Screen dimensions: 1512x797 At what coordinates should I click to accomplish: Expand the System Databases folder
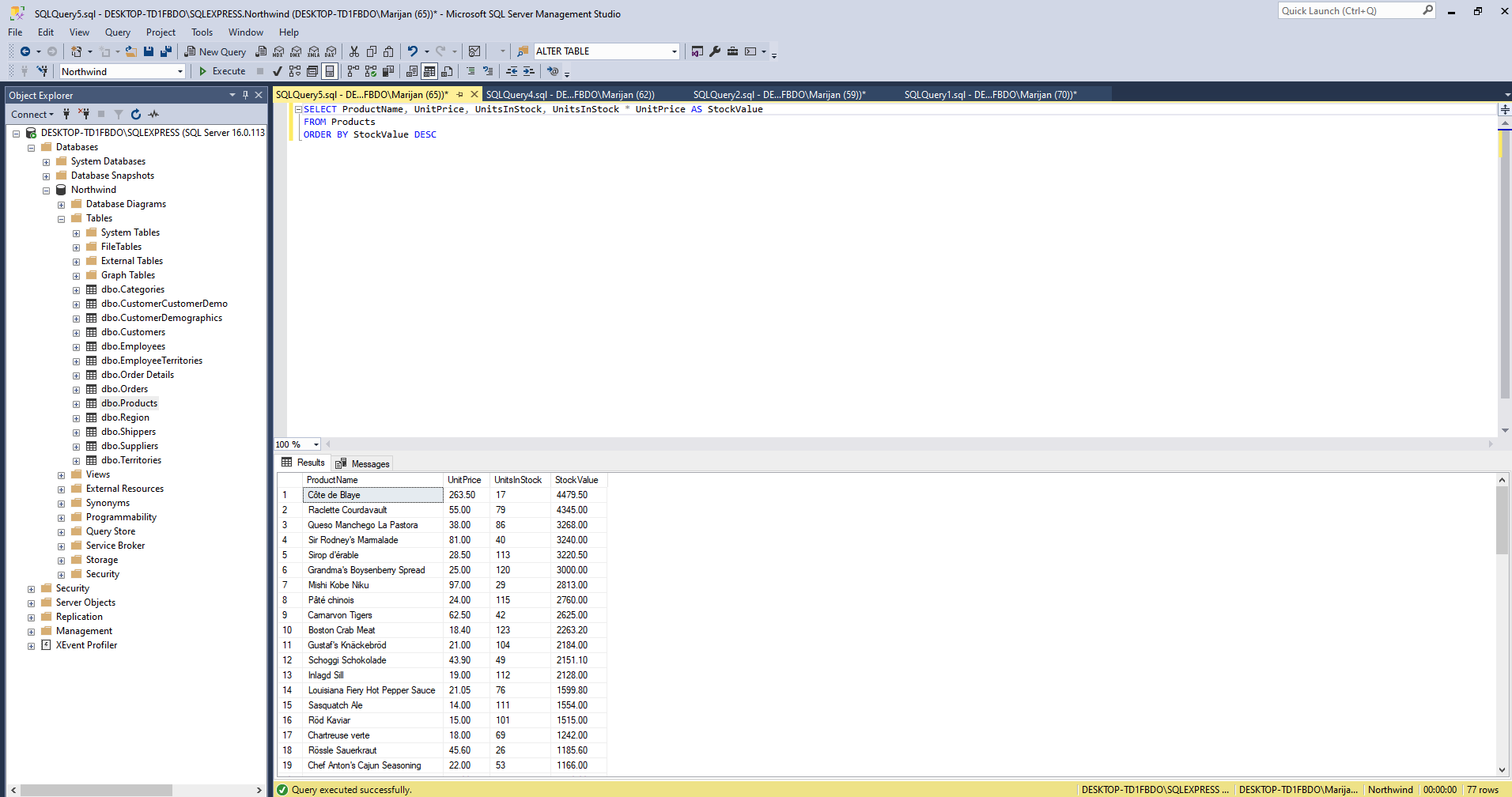[46, 161]
